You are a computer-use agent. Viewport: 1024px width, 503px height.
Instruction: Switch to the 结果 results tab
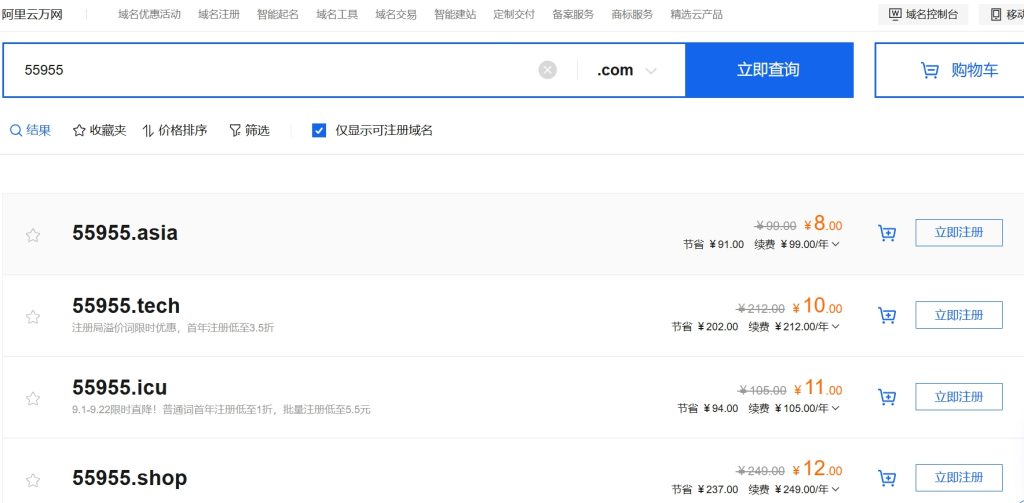[30, 130]
